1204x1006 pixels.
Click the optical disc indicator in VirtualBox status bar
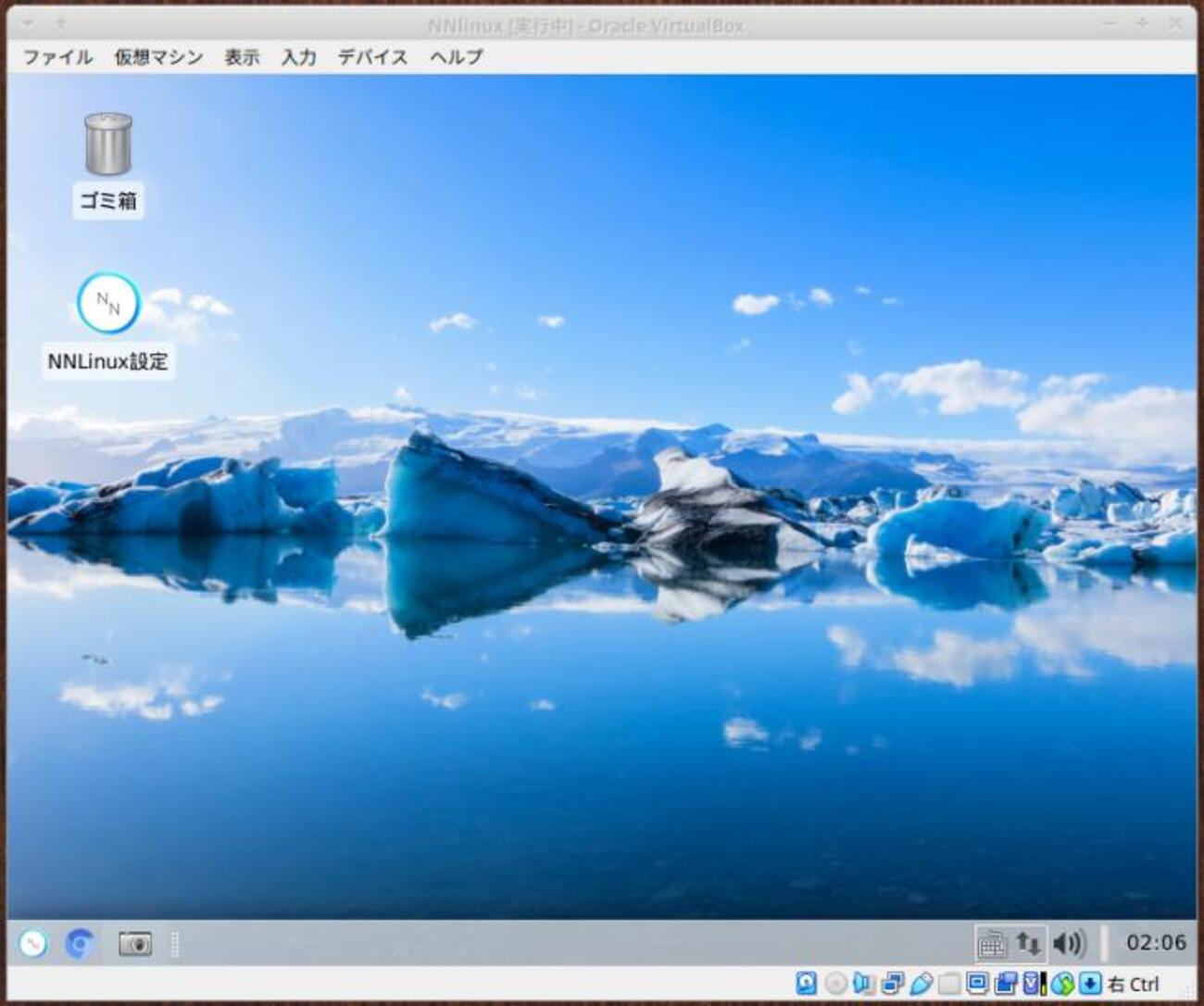[x=835, y=983]
